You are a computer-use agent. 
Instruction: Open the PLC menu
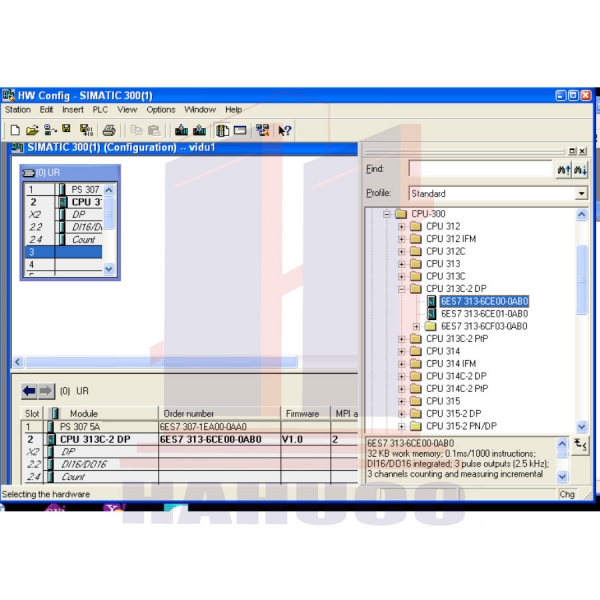(x=100, y=110)
